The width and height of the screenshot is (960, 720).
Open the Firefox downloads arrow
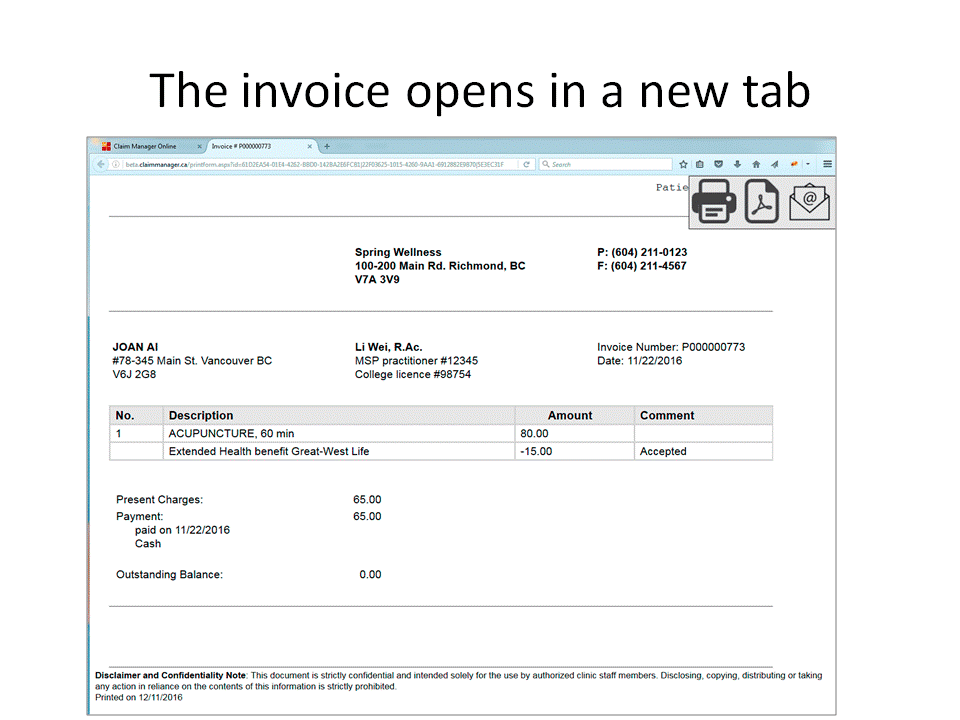tap(737, 164)
